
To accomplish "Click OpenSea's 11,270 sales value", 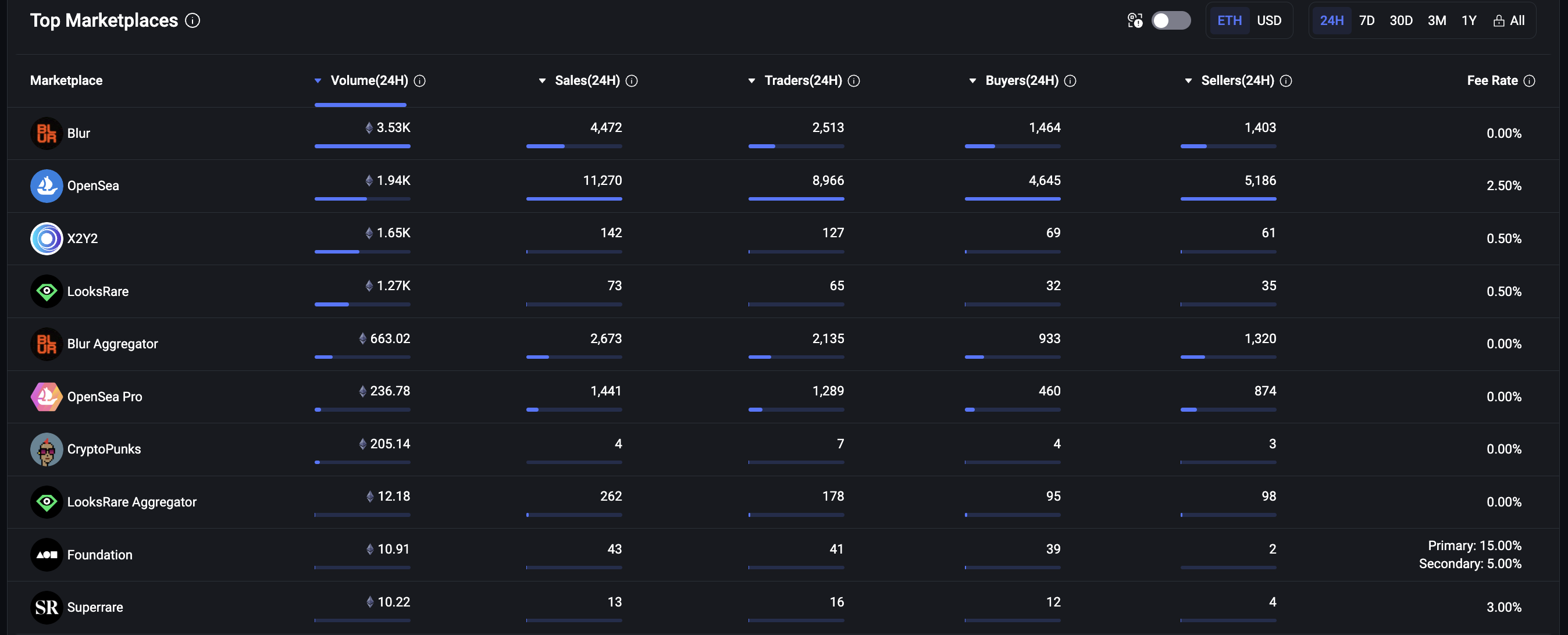I will (x=602, y=180).
